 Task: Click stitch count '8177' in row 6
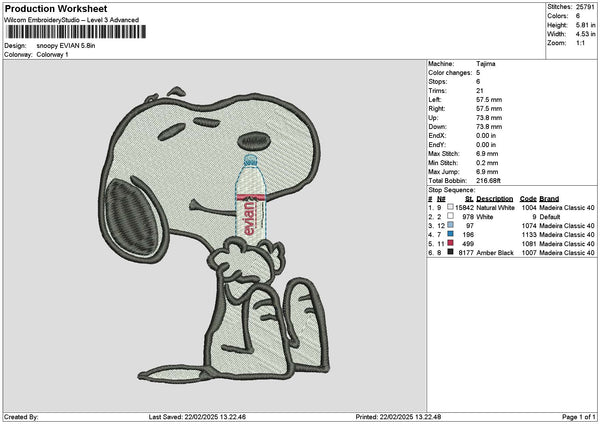click(x=466, y=253)
